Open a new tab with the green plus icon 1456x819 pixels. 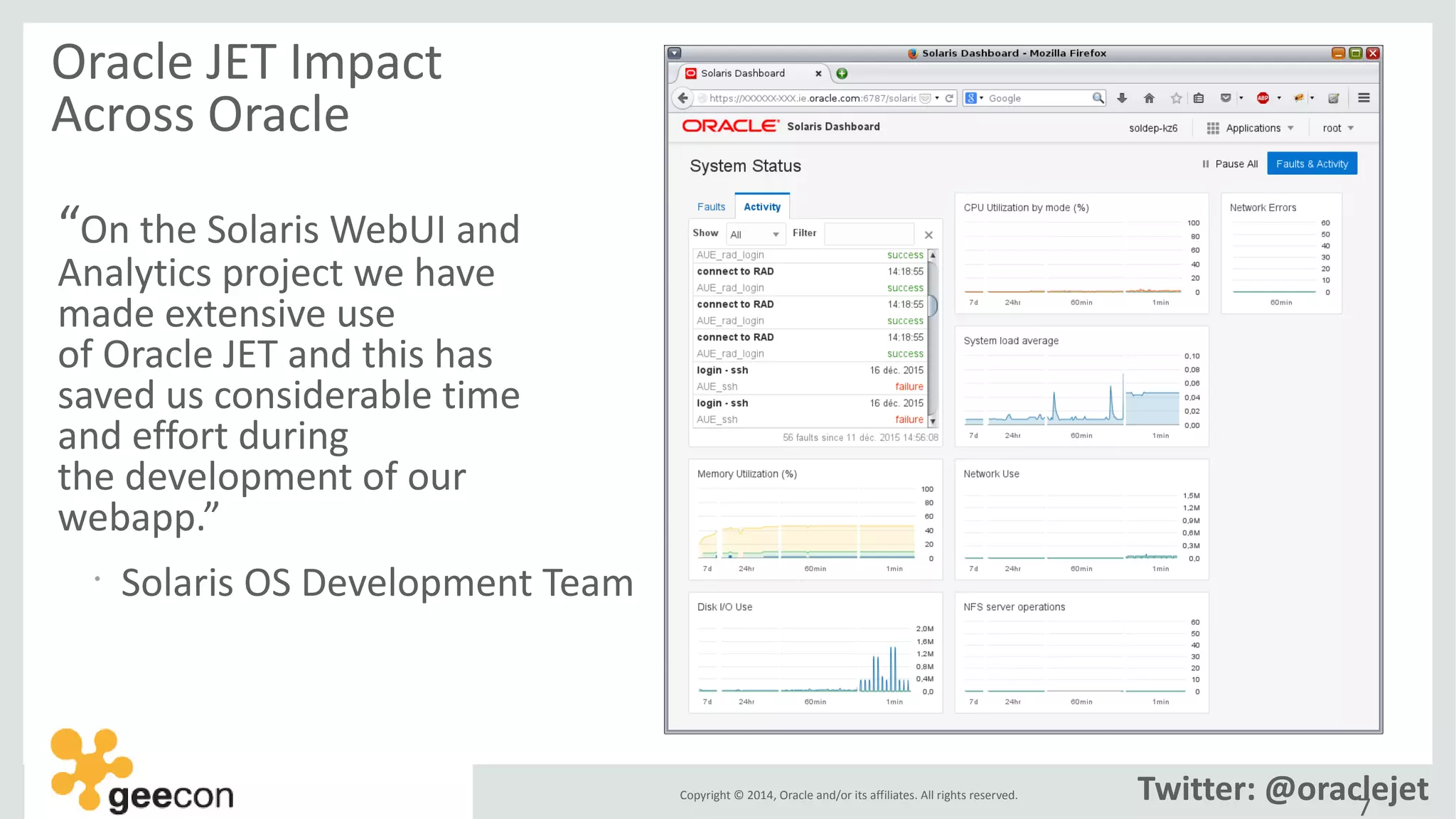click(842, 73)
